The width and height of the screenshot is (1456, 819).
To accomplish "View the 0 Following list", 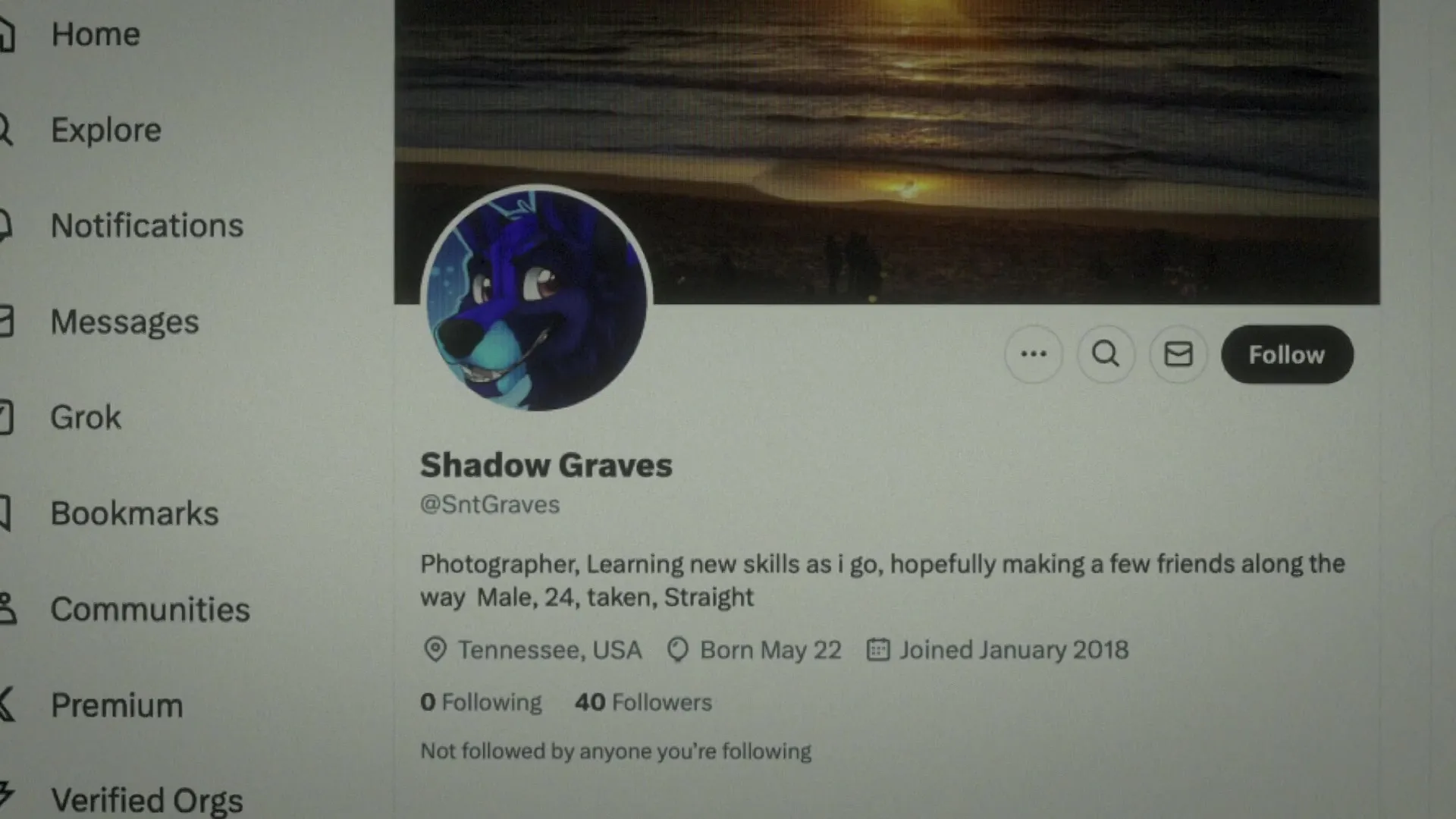I will click(481, 702).
